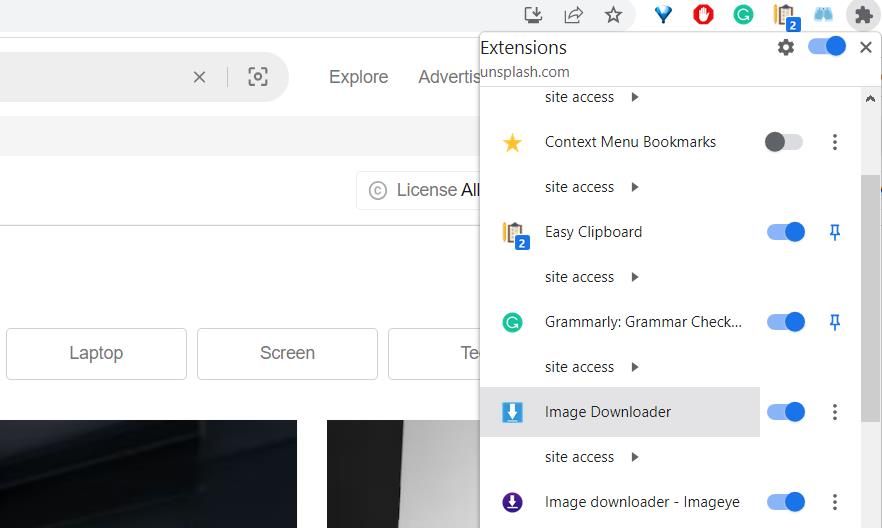
Task: Open more options for Context Menu Bookmarks
Action: pyautogui.click(x=835, y=142)
